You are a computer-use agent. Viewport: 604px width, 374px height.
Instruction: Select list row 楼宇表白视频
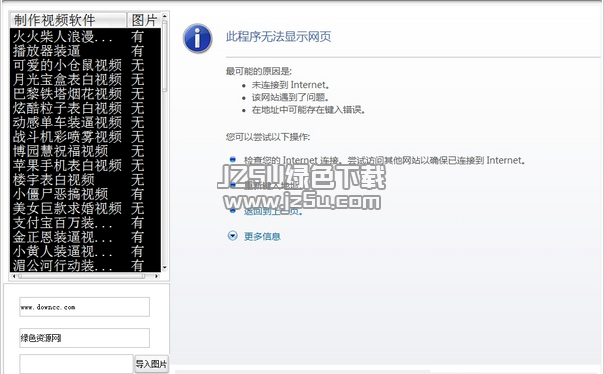tap(85, 179)
